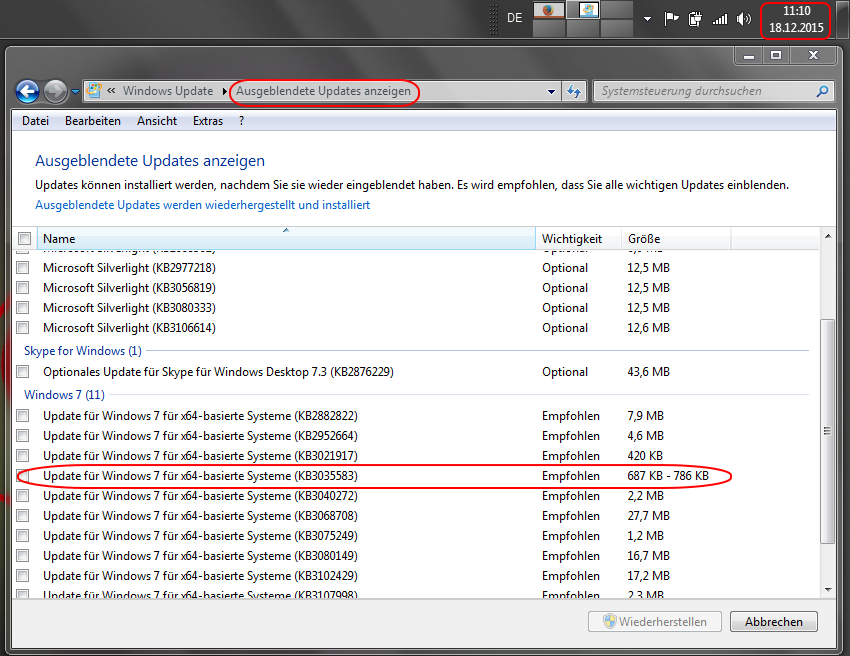
Task: Click the refresh button beside address bar
Action: coord(574,91)
